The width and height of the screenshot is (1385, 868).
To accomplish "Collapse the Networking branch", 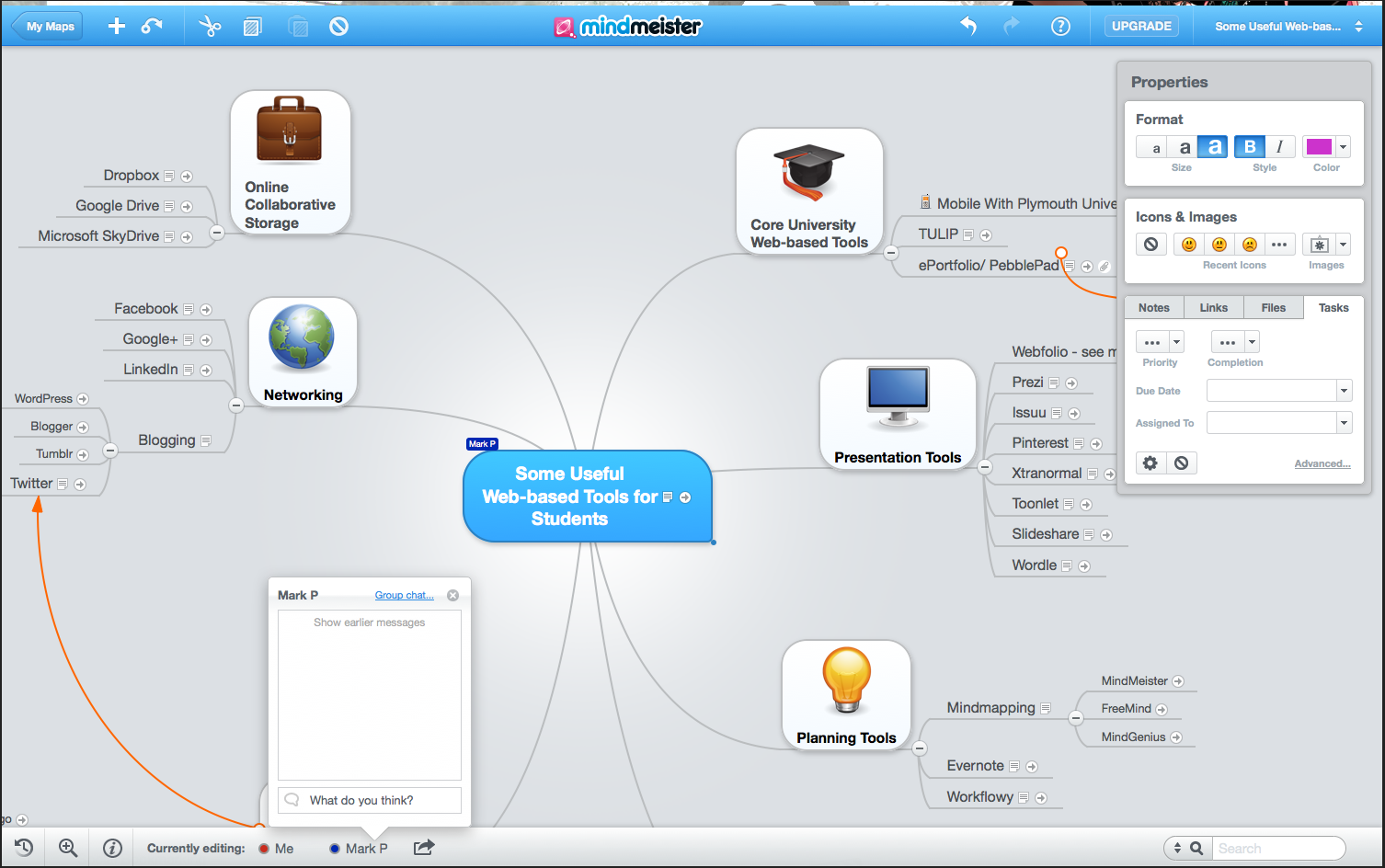I will tap(236, 405).
